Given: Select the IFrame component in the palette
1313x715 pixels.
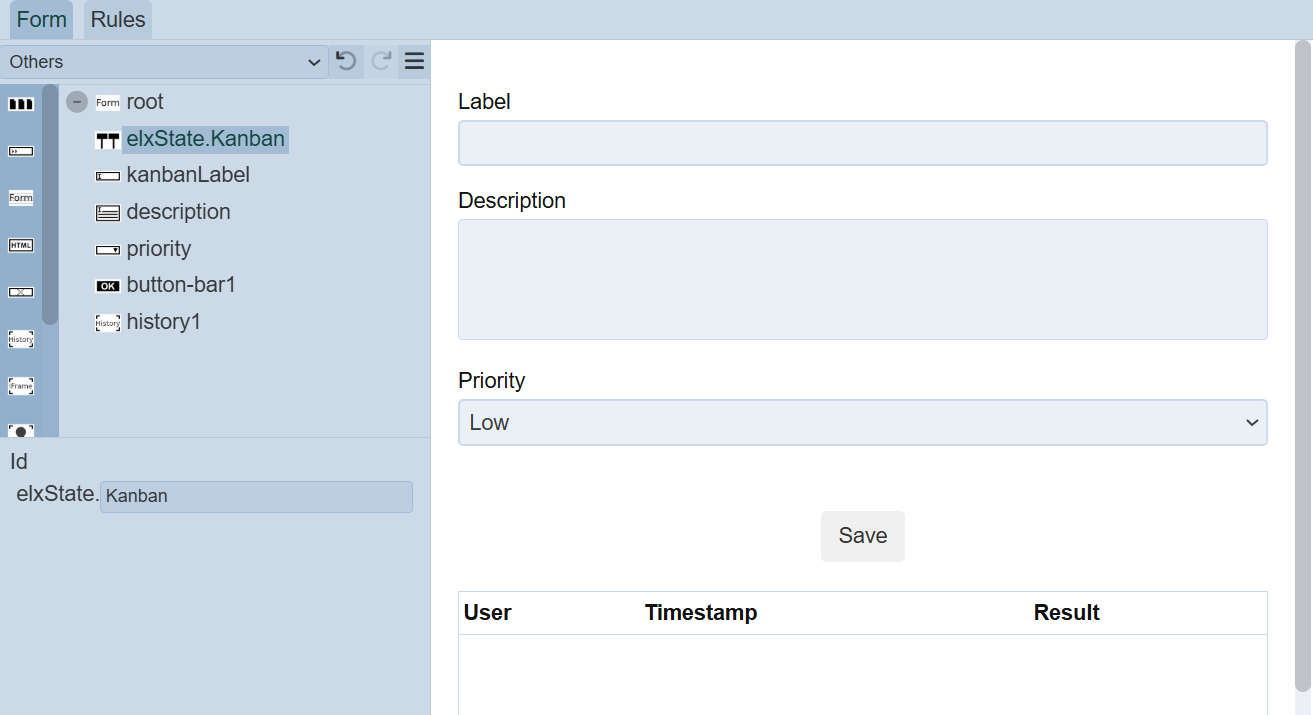Looking at the screenshot, I should tap(21, 386).
